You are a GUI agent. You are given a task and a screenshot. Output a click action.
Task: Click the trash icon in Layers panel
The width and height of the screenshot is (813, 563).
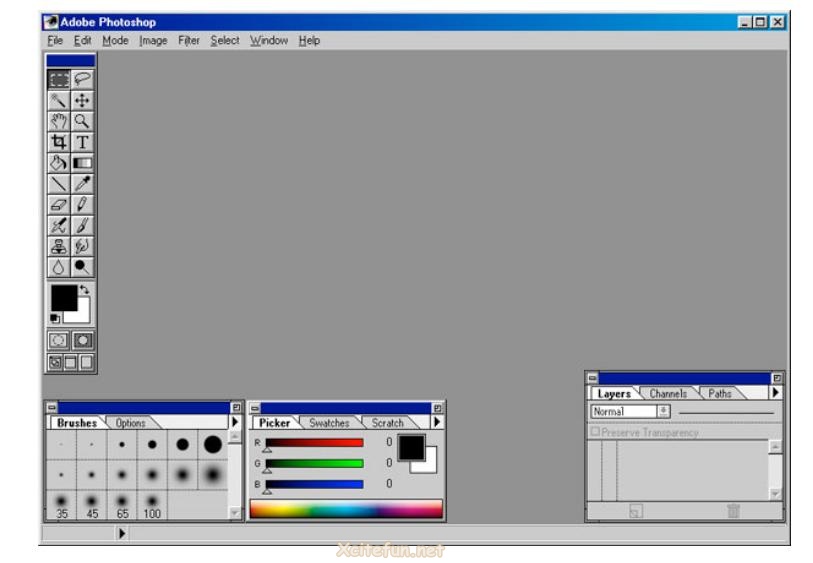pos(733,511)
